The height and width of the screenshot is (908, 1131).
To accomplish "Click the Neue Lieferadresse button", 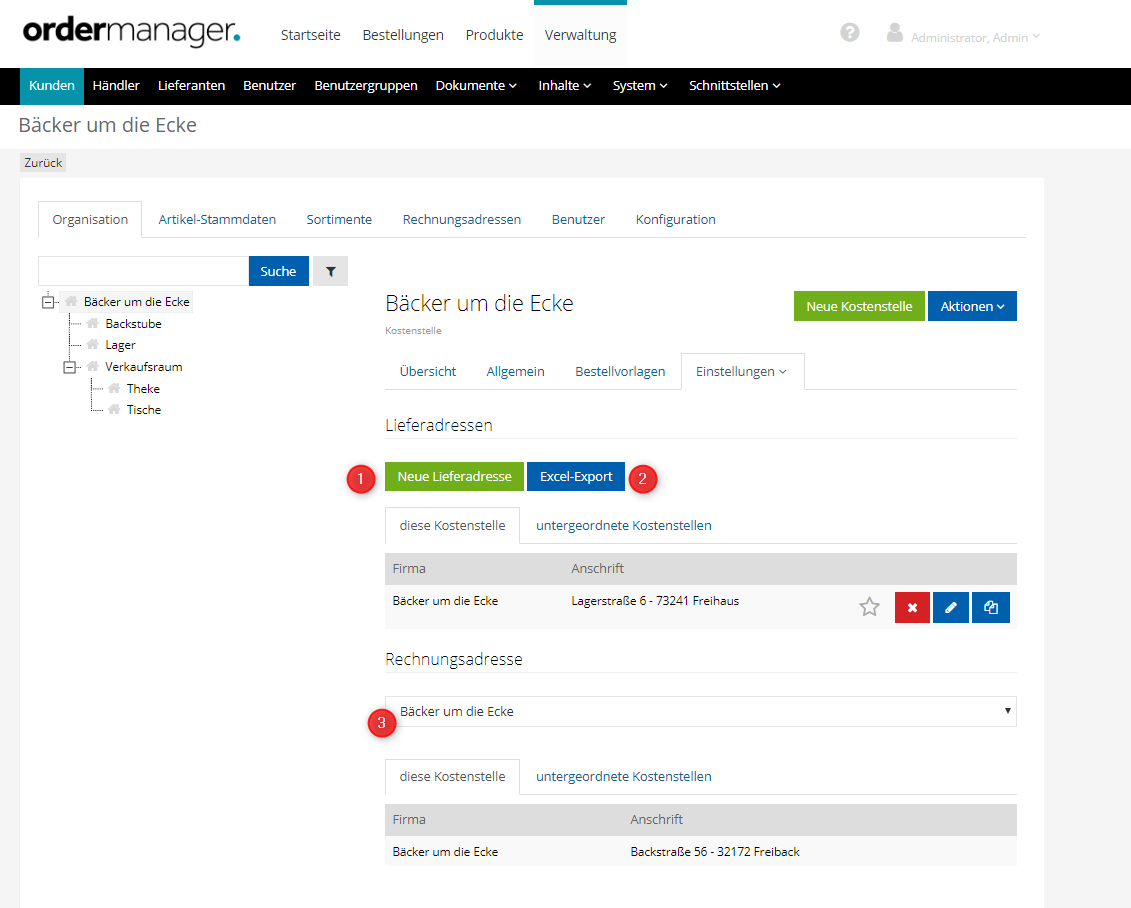I will point(454,476).
